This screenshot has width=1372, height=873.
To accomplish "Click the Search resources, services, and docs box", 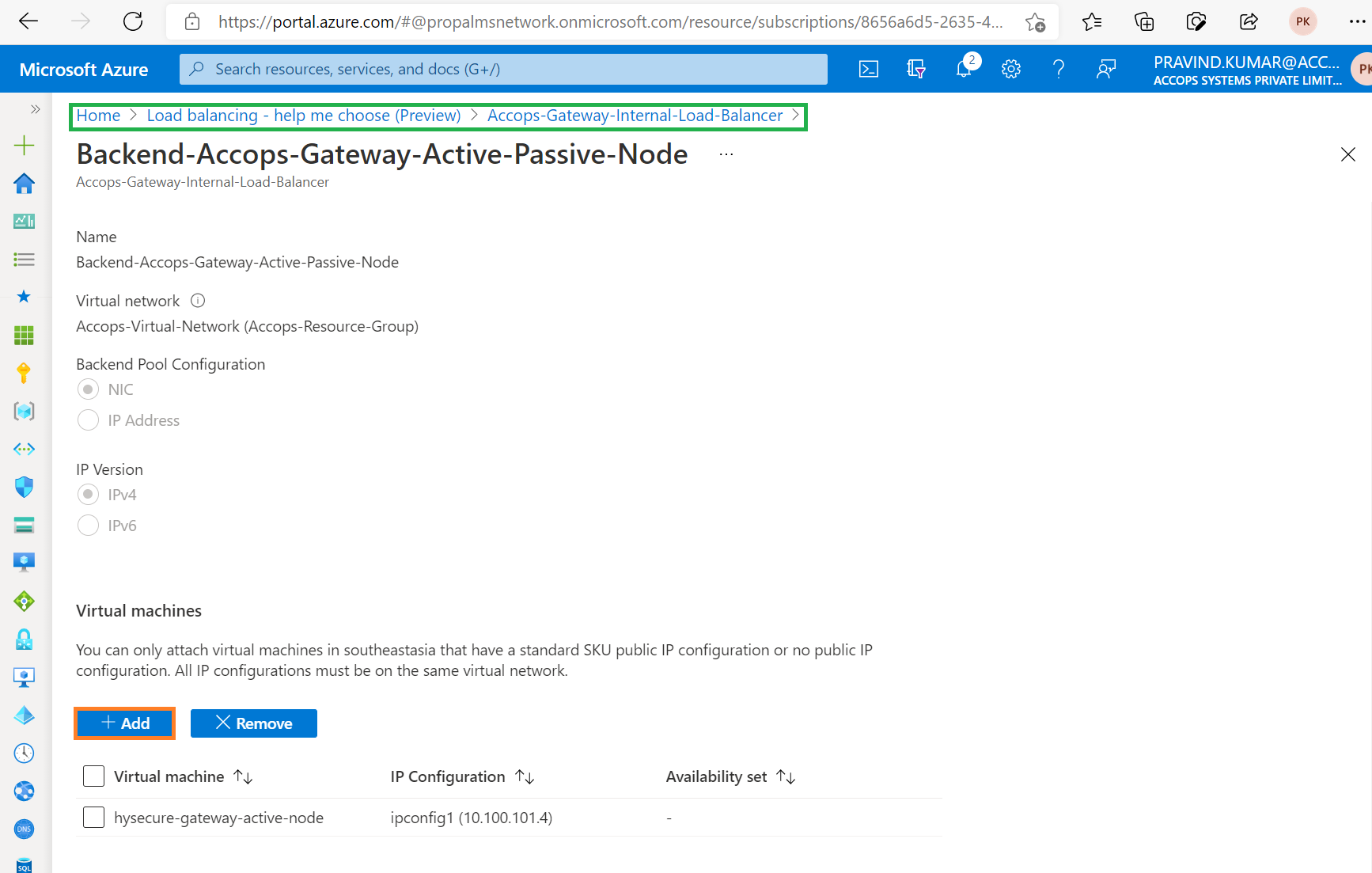I will [503, 69].
